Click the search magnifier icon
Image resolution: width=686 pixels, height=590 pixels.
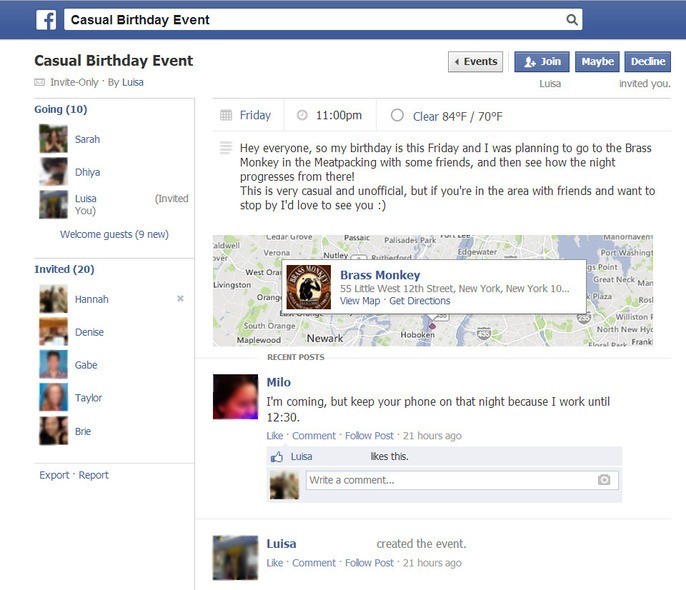[x=572, y=20]
